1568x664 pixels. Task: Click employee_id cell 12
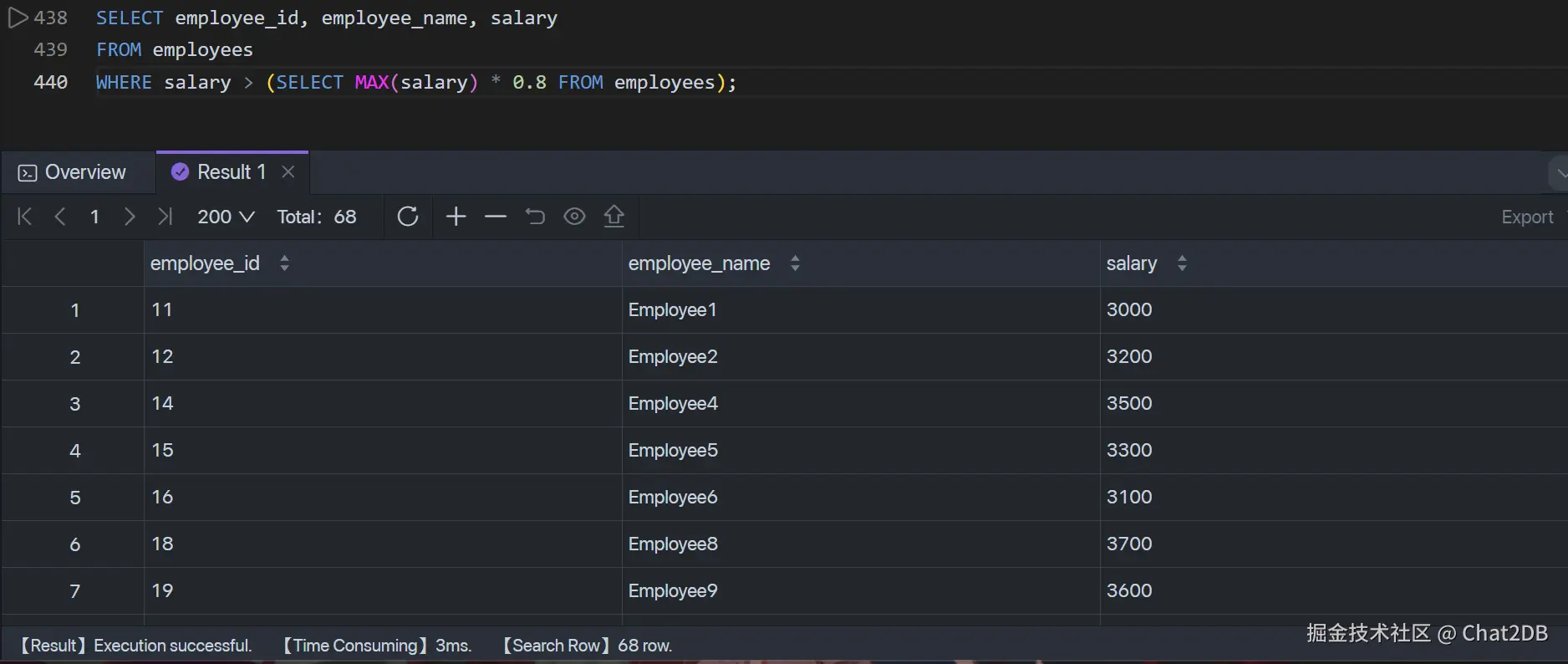pyautogui.click(x=383, y=357)
